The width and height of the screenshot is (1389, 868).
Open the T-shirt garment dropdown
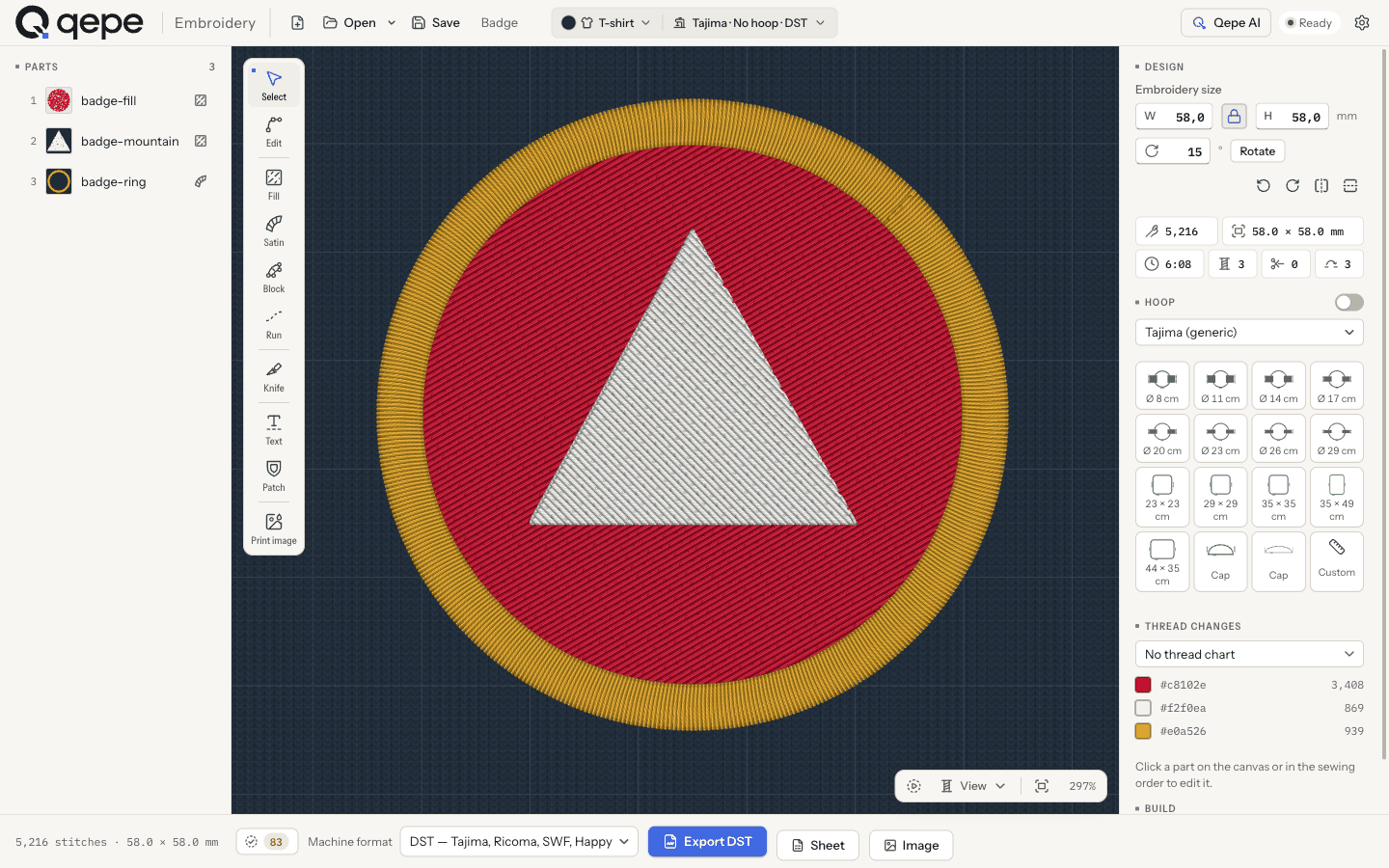tap(607, 22)
